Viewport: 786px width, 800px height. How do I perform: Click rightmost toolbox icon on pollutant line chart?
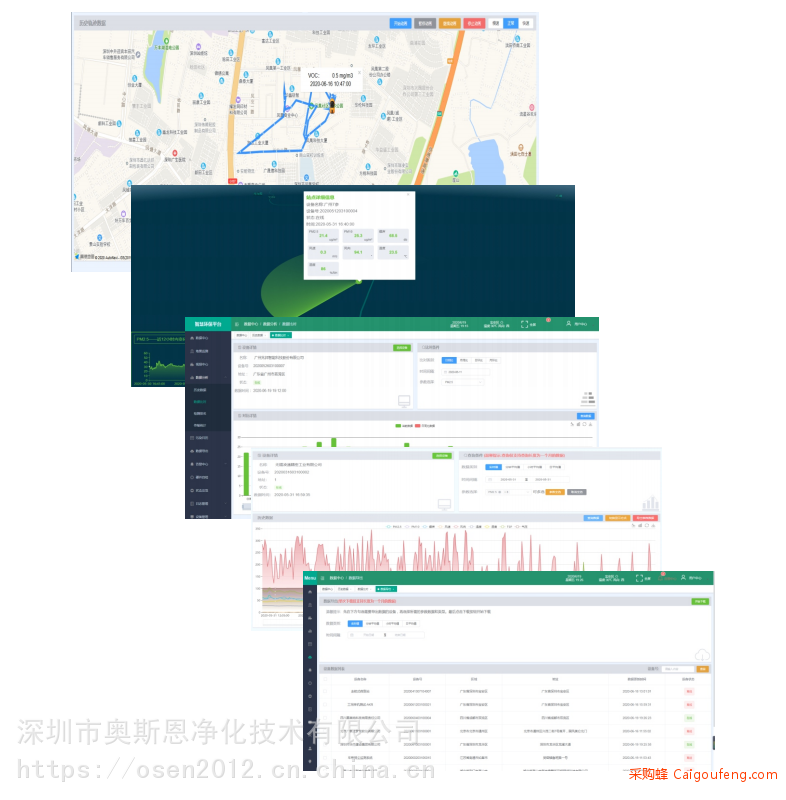pyautogui.click(x=654, y=526)
